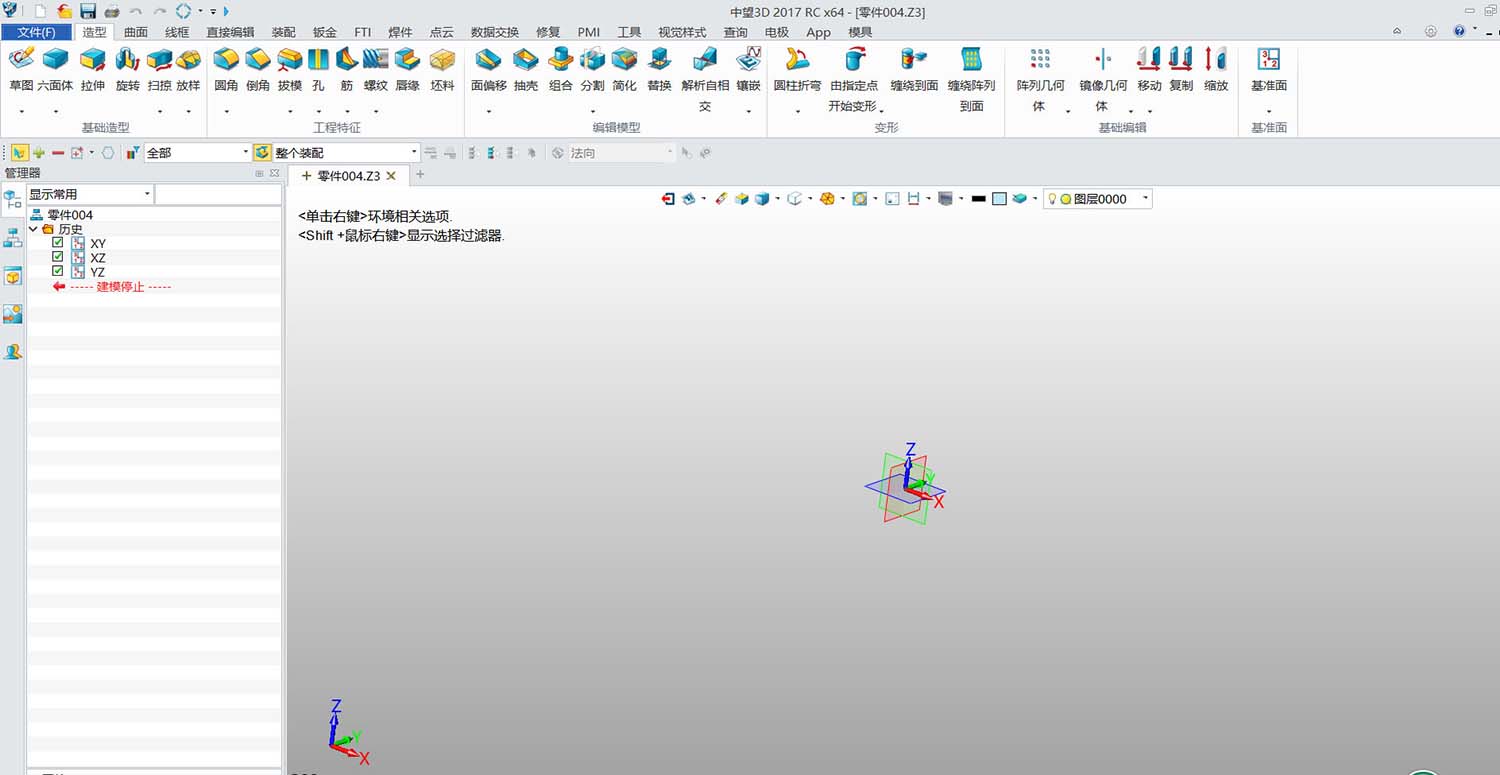
Task: Uncheck the XY plane in history tree
Action: [57, 243]
